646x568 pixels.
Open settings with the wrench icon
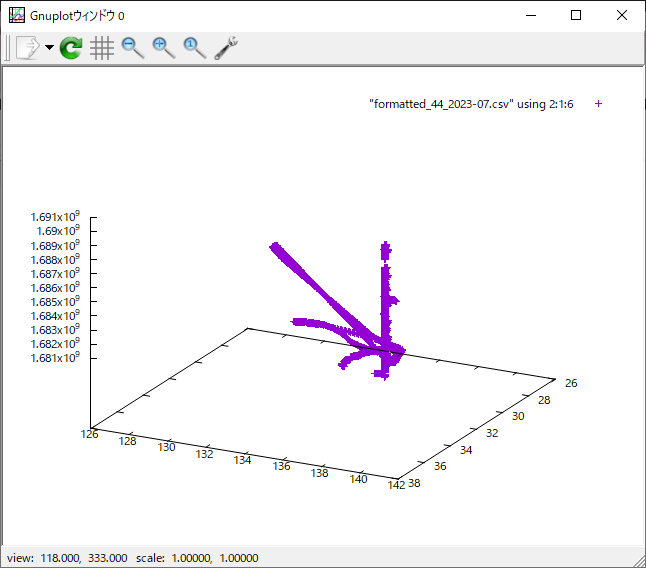(x=226, y=48)
